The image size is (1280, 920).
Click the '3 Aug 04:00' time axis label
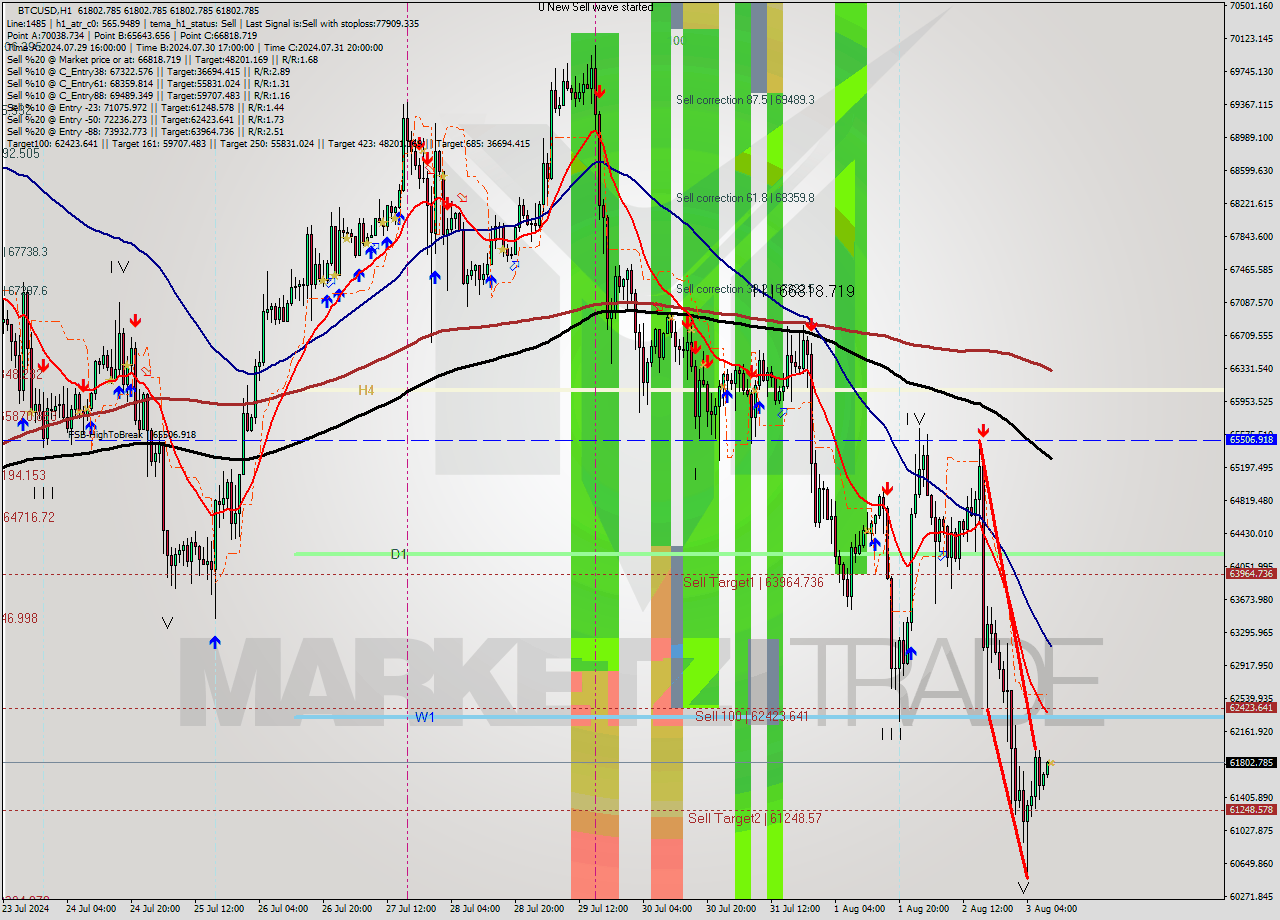click(x=1052, y=909)
